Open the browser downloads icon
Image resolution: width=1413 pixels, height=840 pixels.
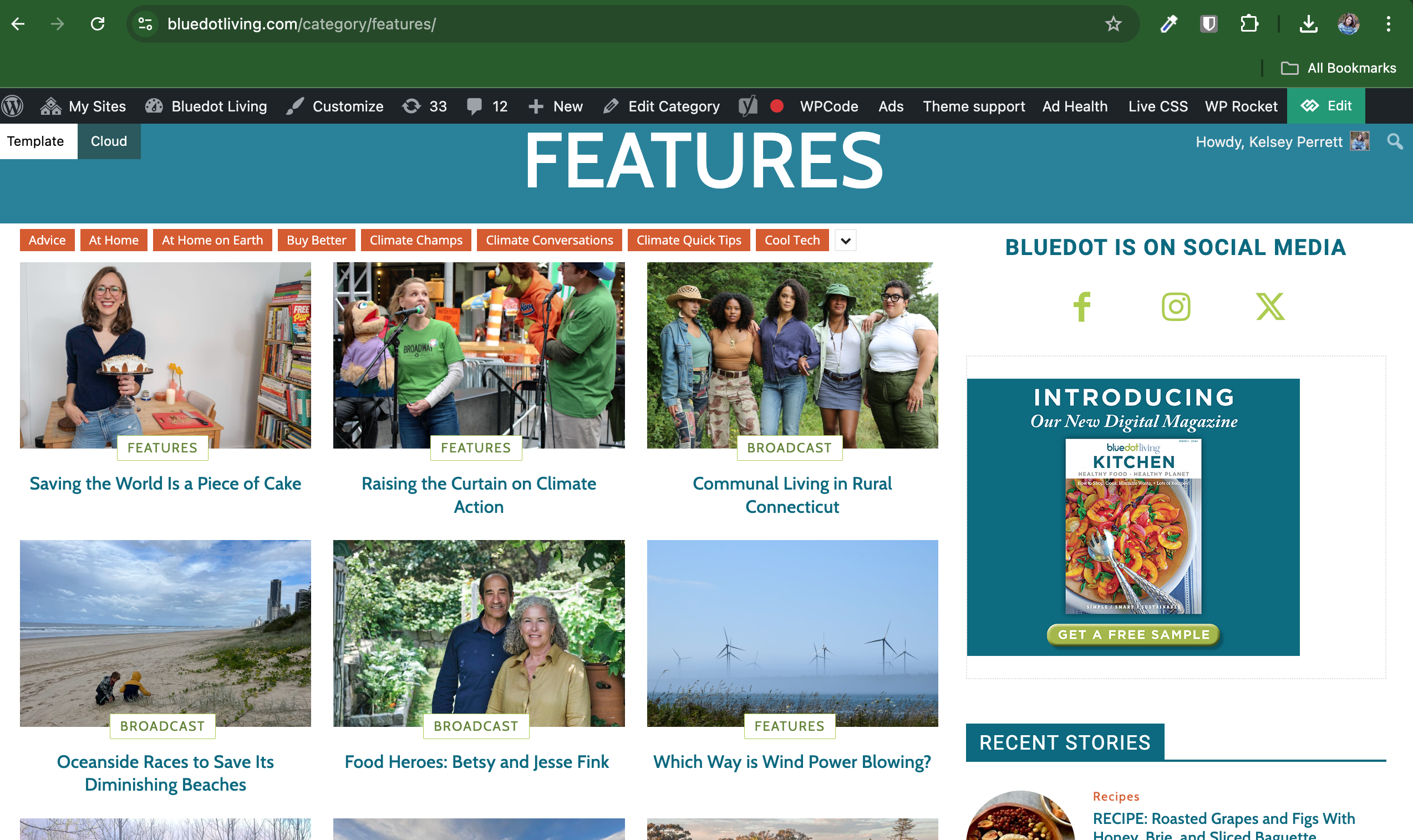pyautogui.click(x=1308, y=24)
